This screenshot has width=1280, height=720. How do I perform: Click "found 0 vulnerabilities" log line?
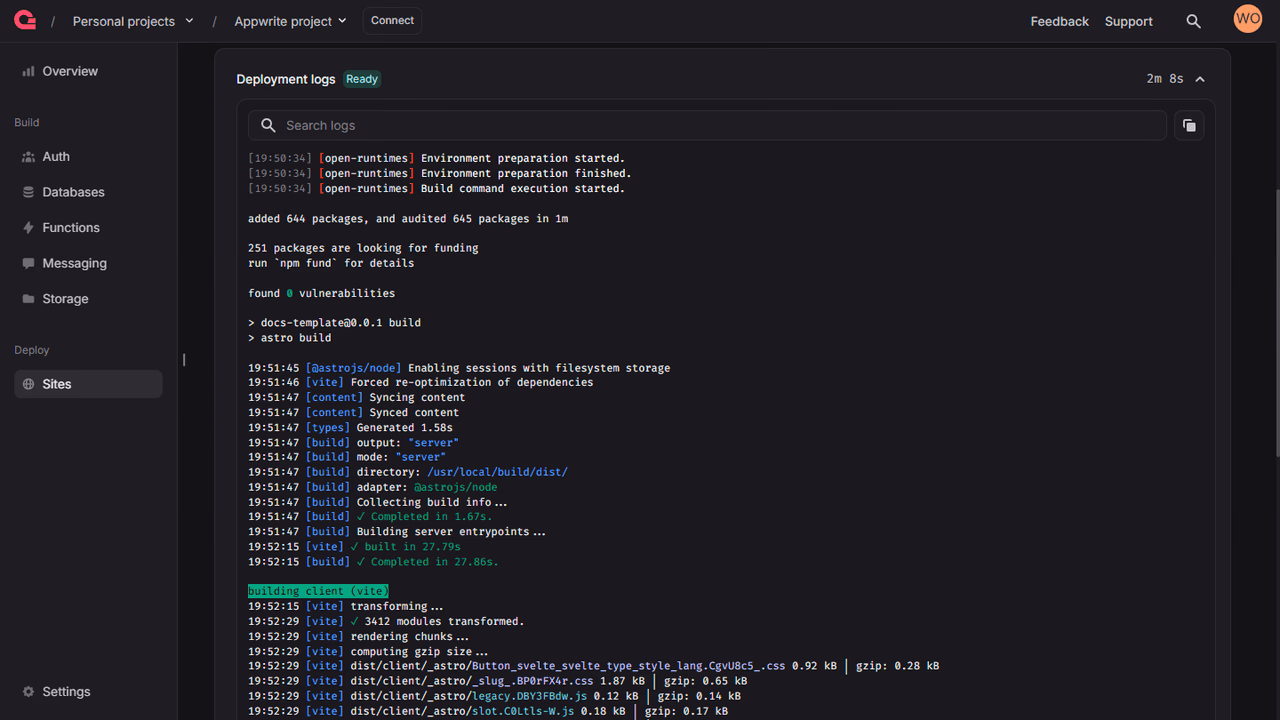(x=321, y=293)
